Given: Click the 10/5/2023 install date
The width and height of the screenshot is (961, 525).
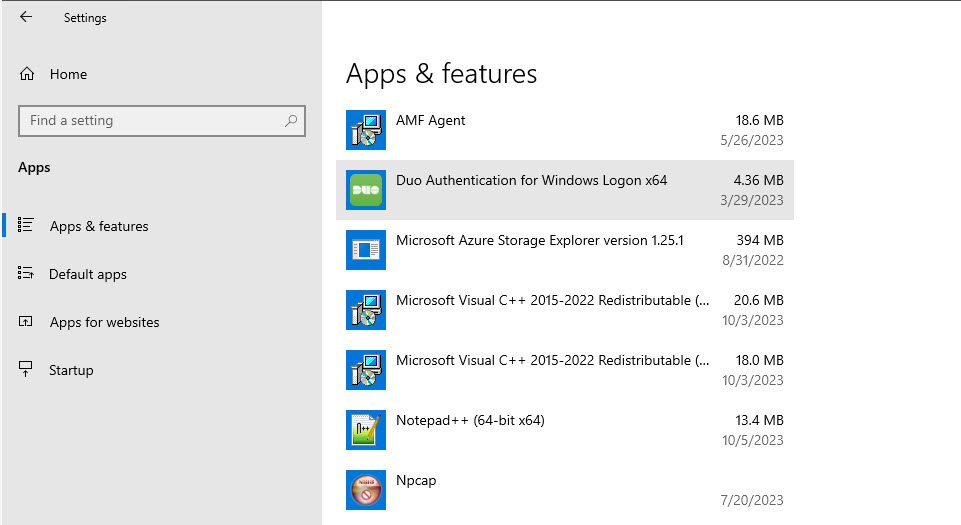Looking at the screenshot, I should (753, 440).
